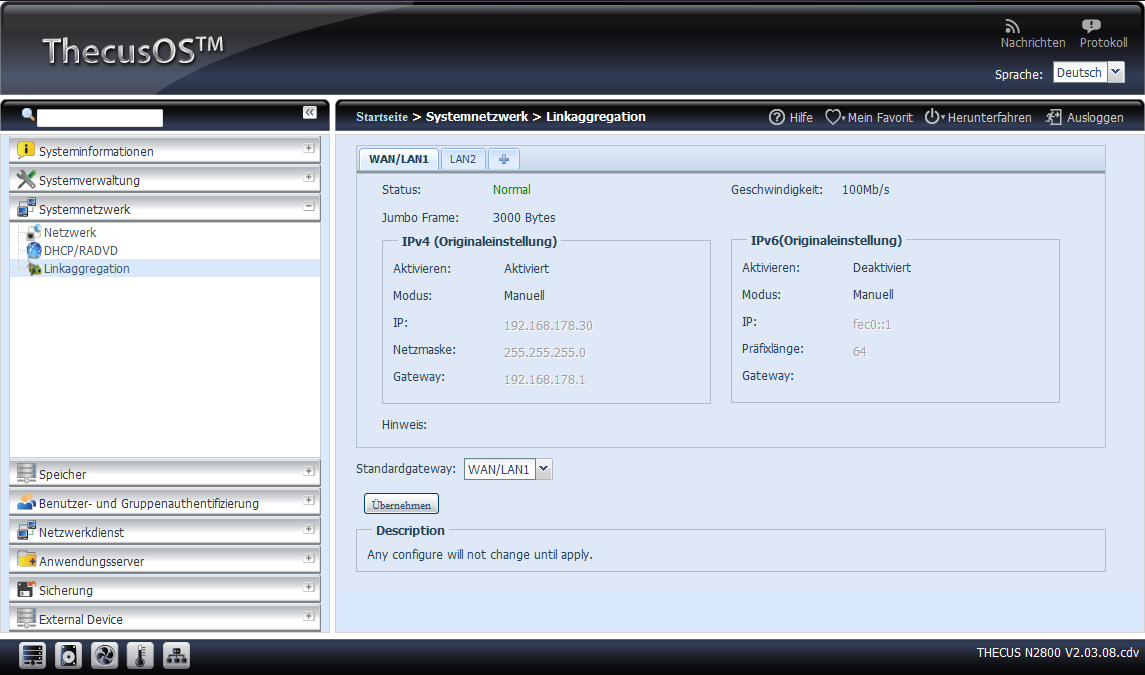Click the Übernehmen button
1145x675 pixels.
401,505
